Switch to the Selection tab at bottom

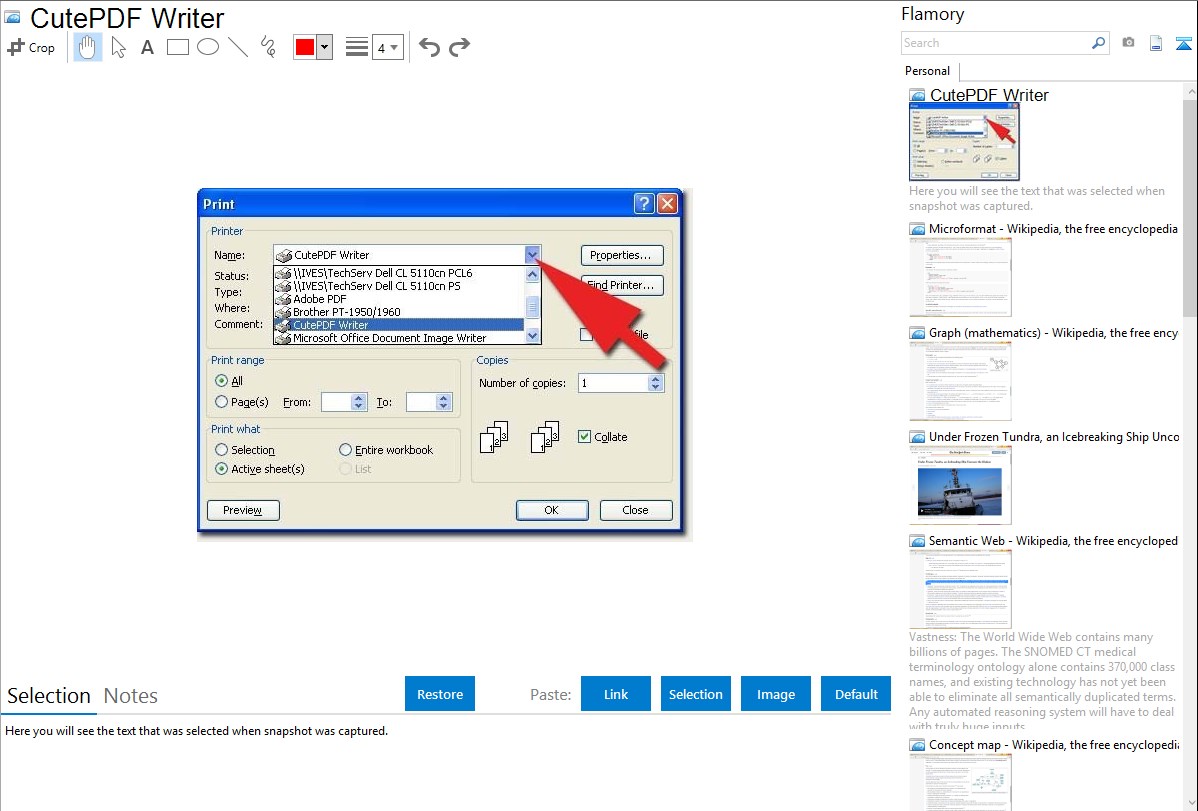49,696
